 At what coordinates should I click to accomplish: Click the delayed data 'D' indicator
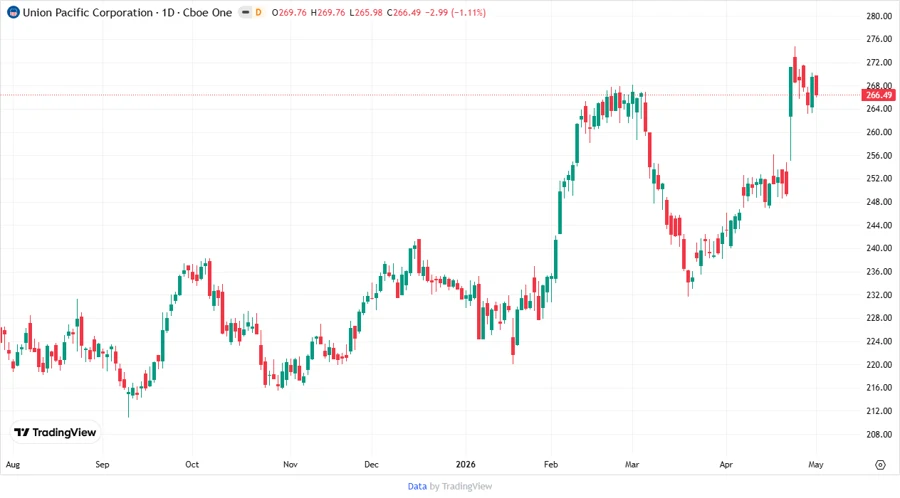pos(258,12)
